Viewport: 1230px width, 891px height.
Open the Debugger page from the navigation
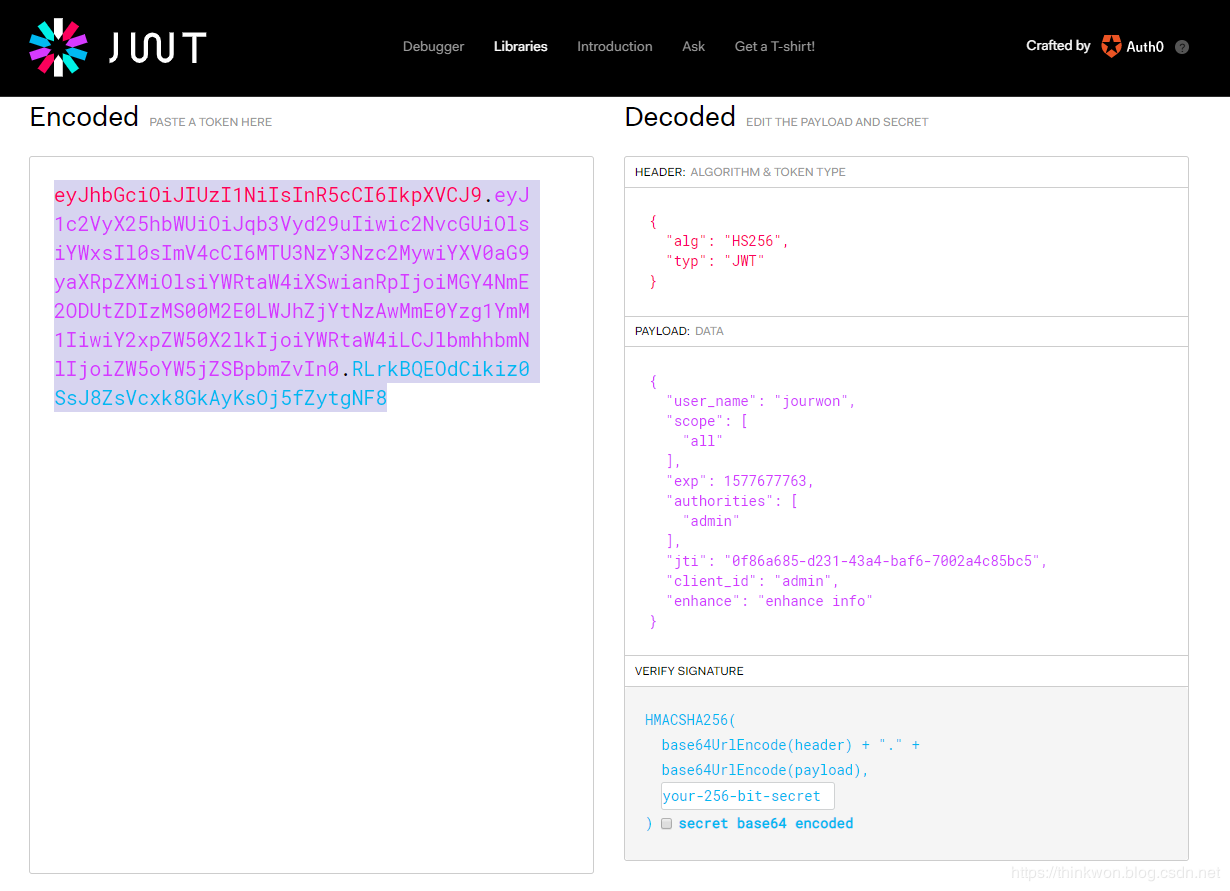click(x=433, y=46)
